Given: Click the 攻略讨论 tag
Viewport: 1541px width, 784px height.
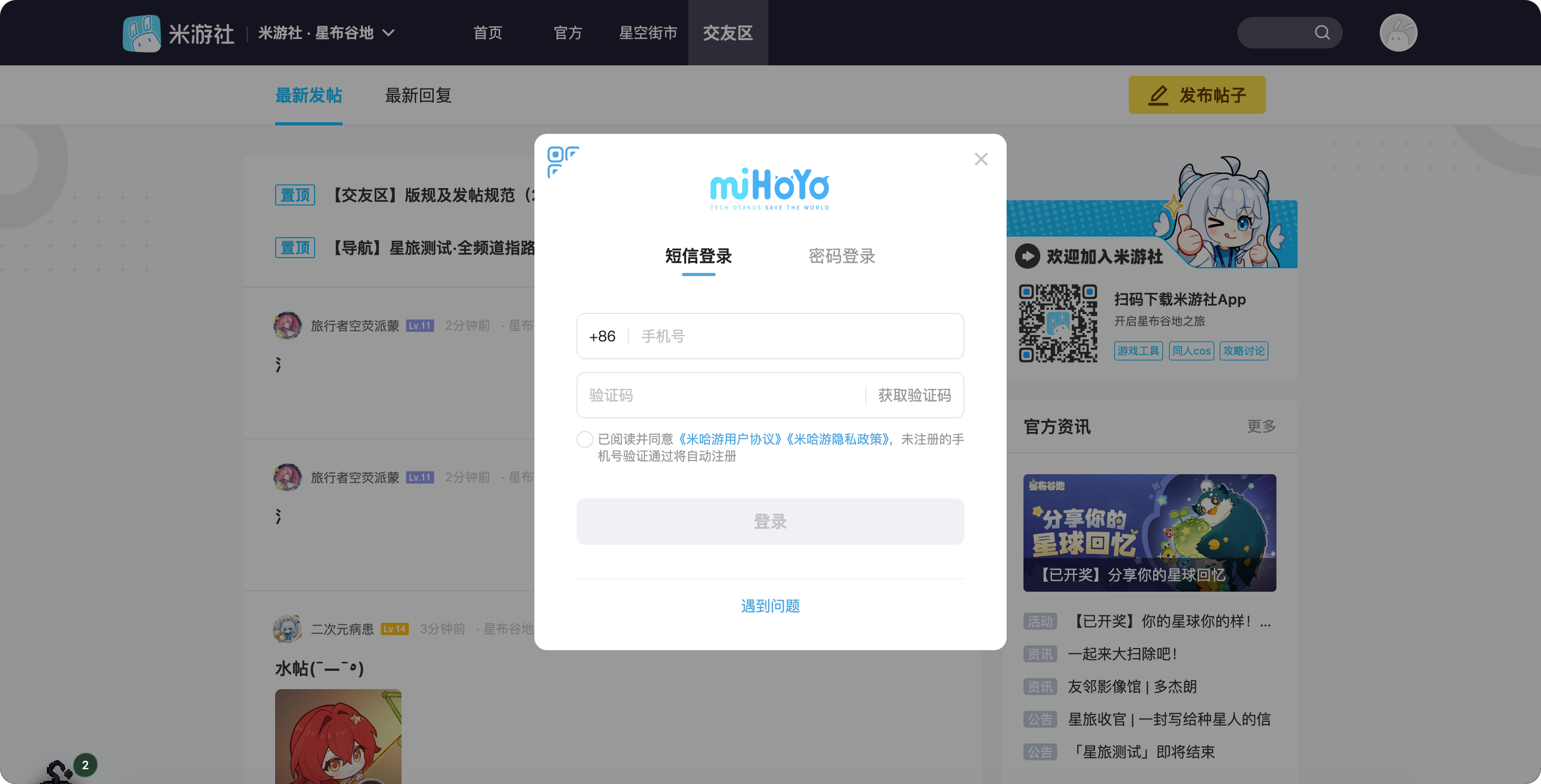Looking at the screenshot, I should click(1244, 351).
